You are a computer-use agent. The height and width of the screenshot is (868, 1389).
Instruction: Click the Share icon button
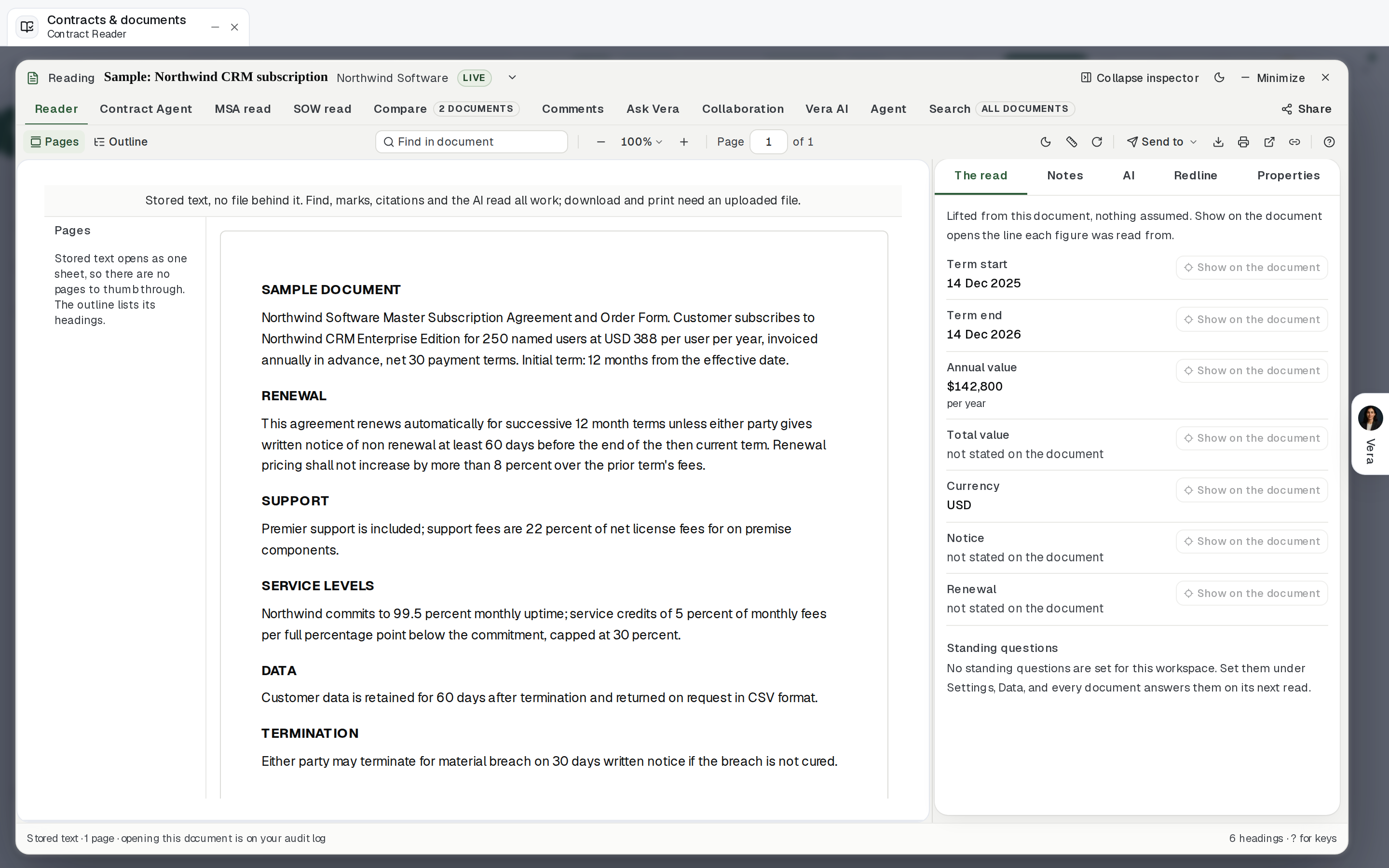click(x=1306, y=109)
